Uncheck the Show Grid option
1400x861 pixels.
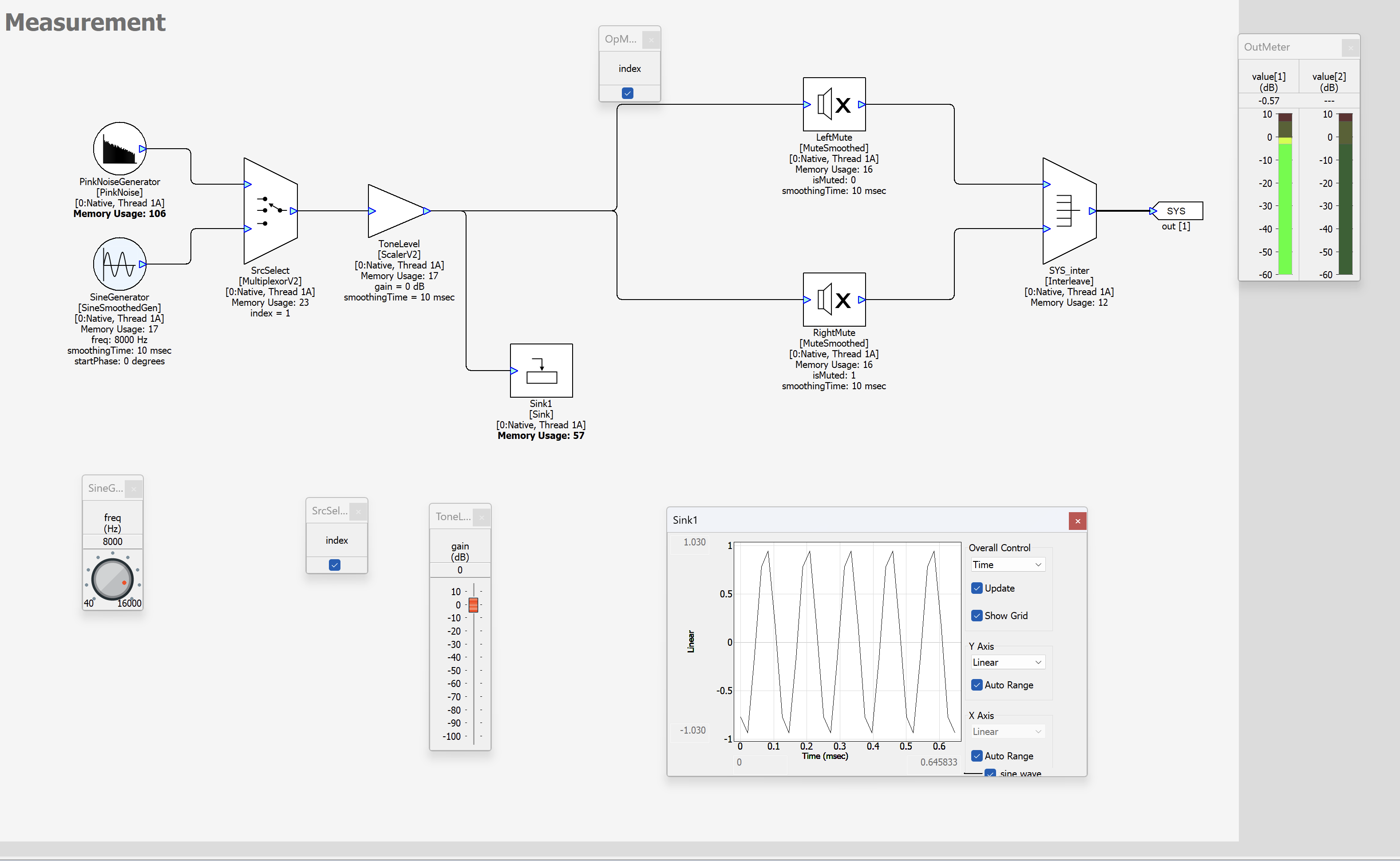(x=977, y=616)
